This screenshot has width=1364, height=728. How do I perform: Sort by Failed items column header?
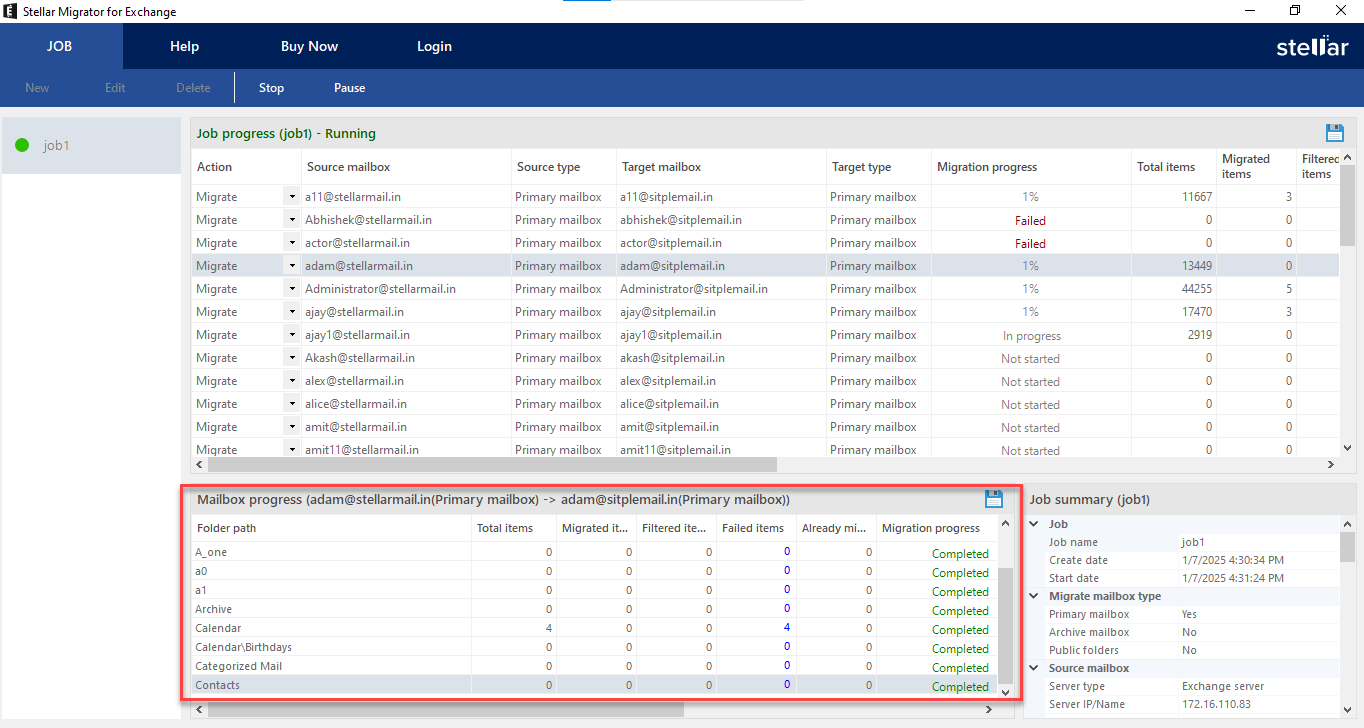pyautogui.click(x=756, y=528)
